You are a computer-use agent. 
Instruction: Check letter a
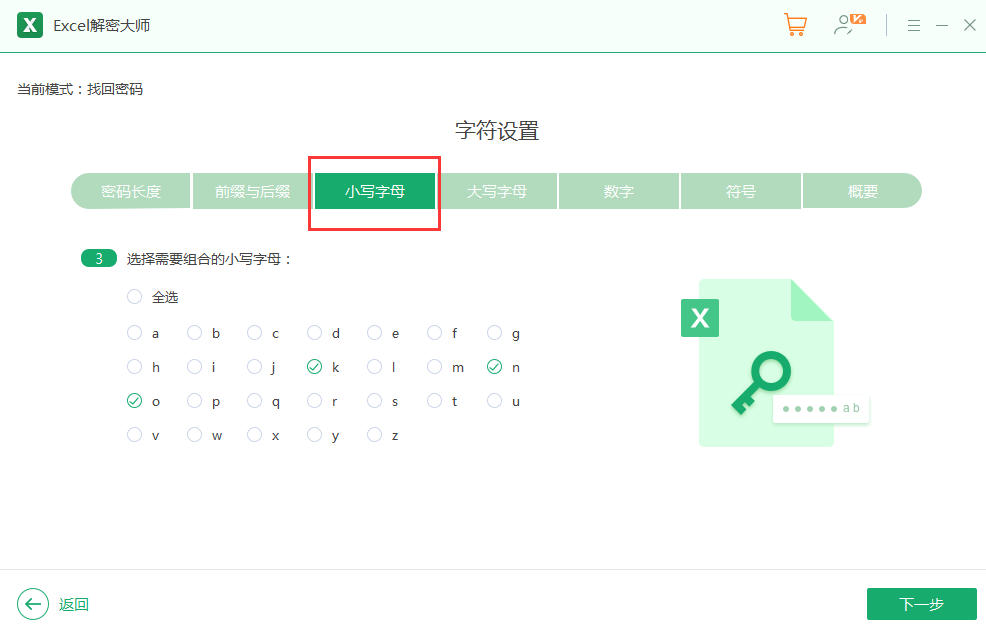point(135,333)
